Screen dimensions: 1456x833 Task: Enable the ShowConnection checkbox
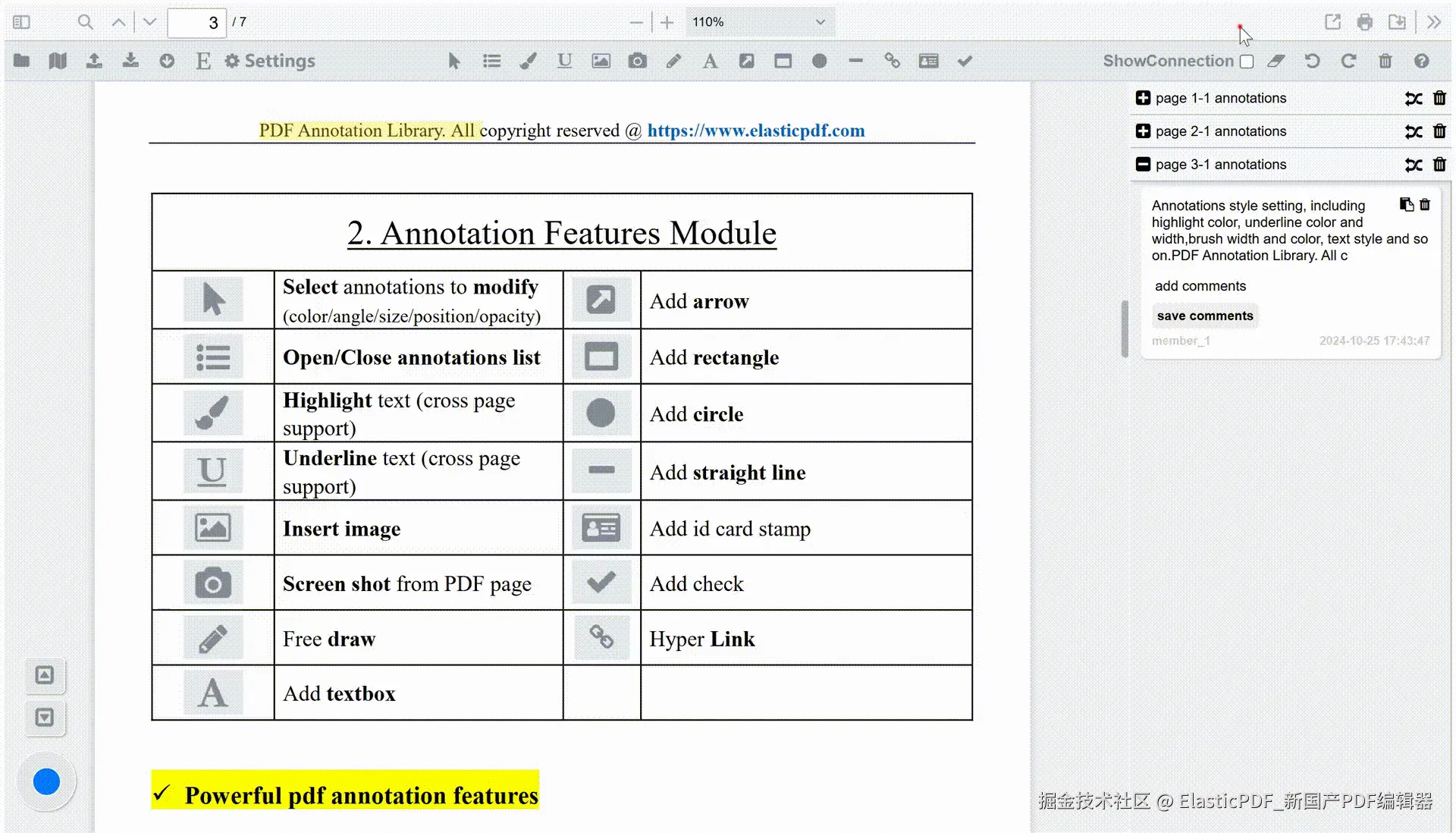pyautogui.click(x=1247, y=61)
